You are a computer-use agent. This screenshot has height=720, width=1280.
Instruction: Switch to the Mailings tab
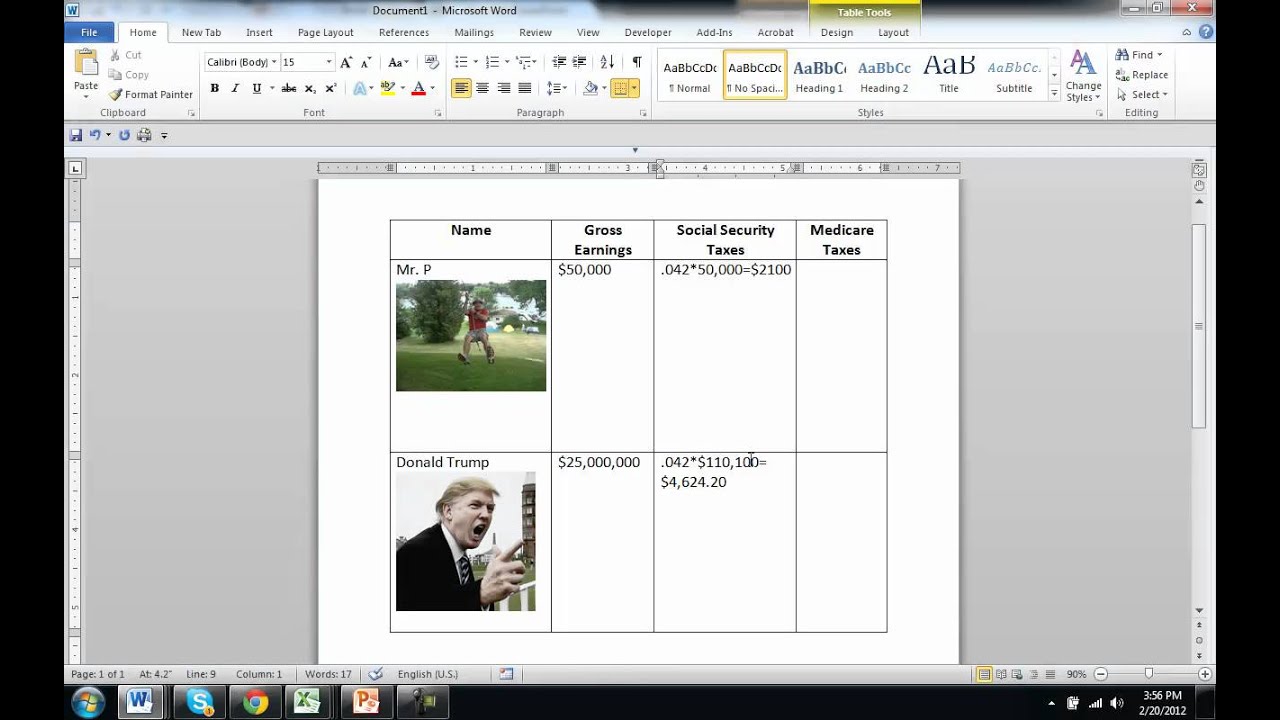[x=474, y=32]
